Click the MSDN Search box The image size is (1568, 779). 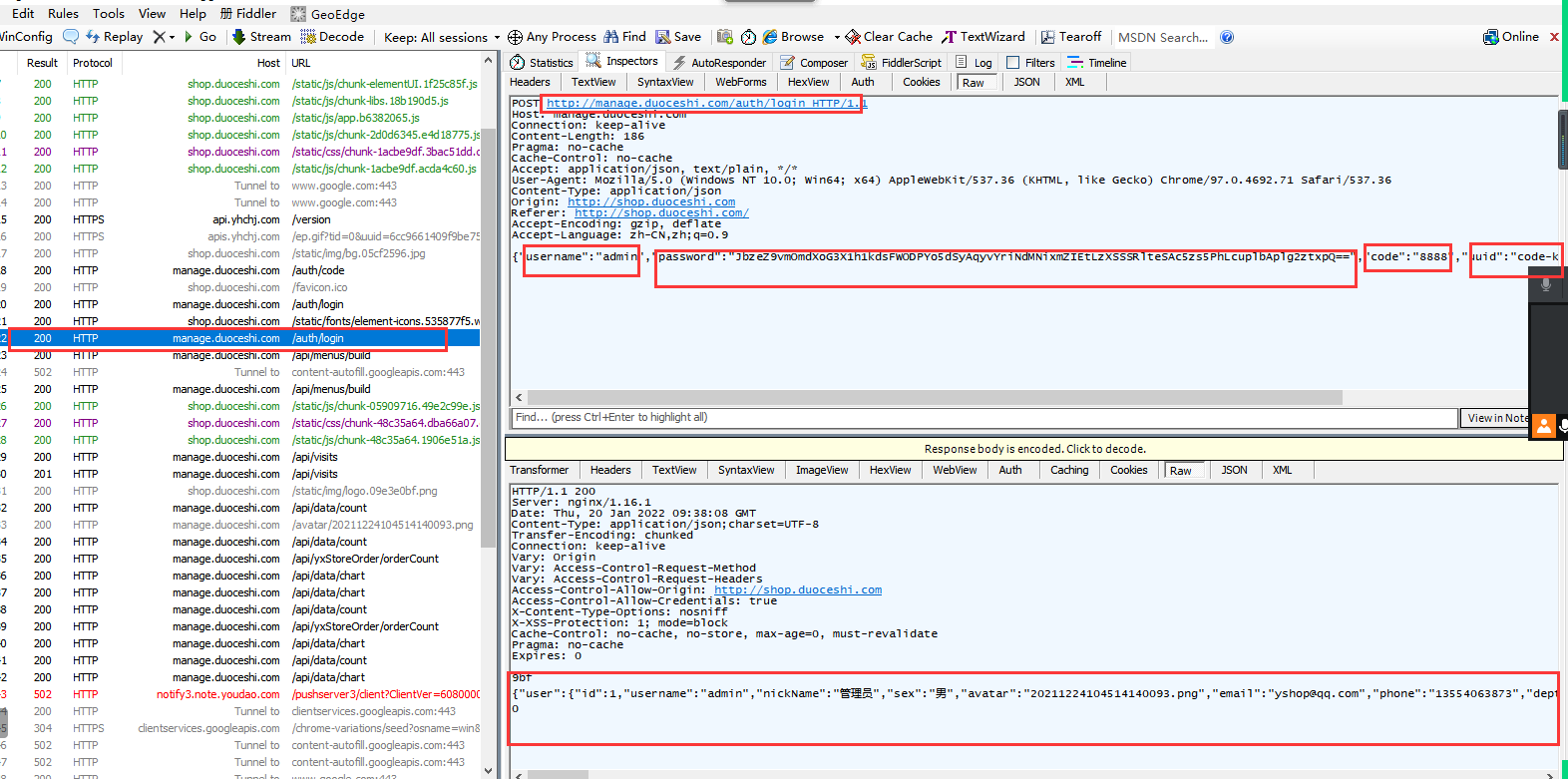[x=1163, y=37]
